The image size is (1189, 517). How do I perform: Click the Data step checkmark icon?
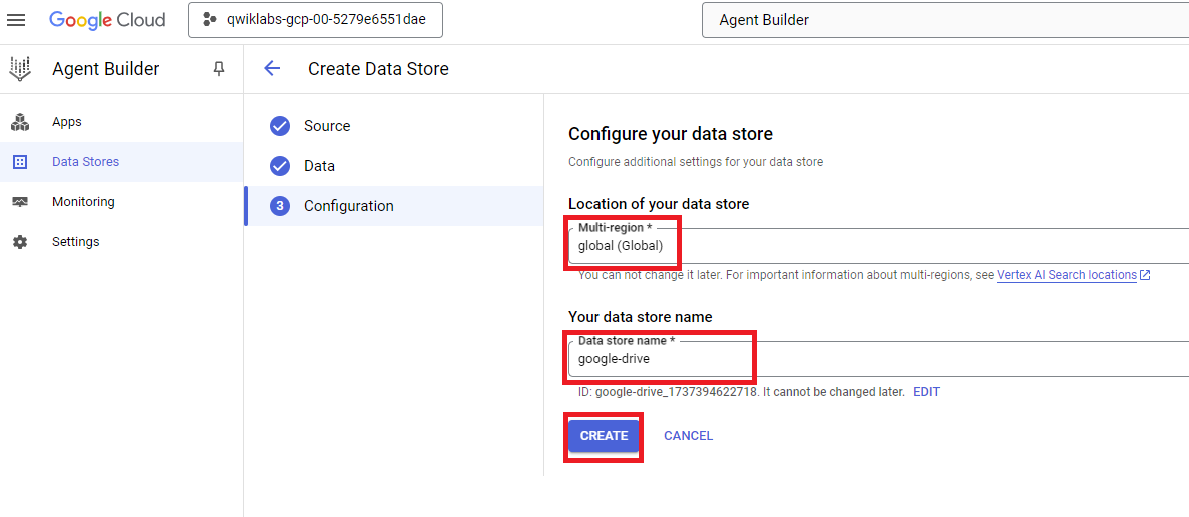(x=280, y=166)
